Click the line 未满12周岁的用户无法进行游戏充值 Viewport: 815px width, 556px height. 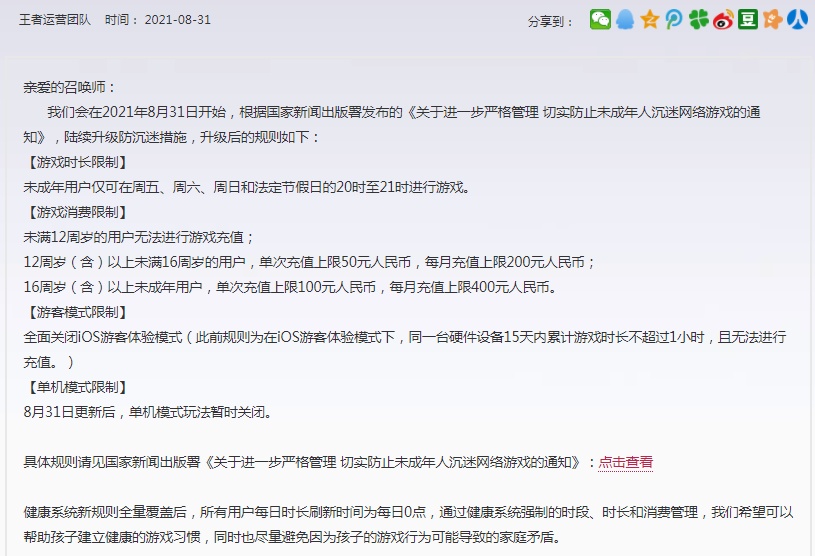tap(139, 237)
